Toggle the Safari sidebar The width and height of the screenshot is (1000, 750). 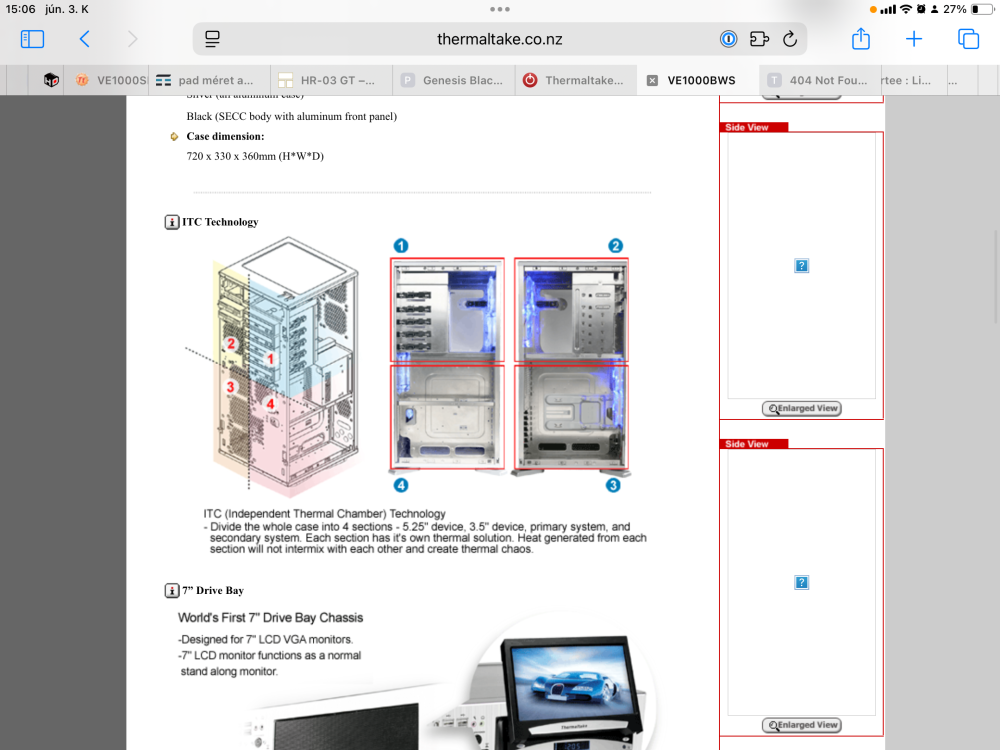pos(32,39)
